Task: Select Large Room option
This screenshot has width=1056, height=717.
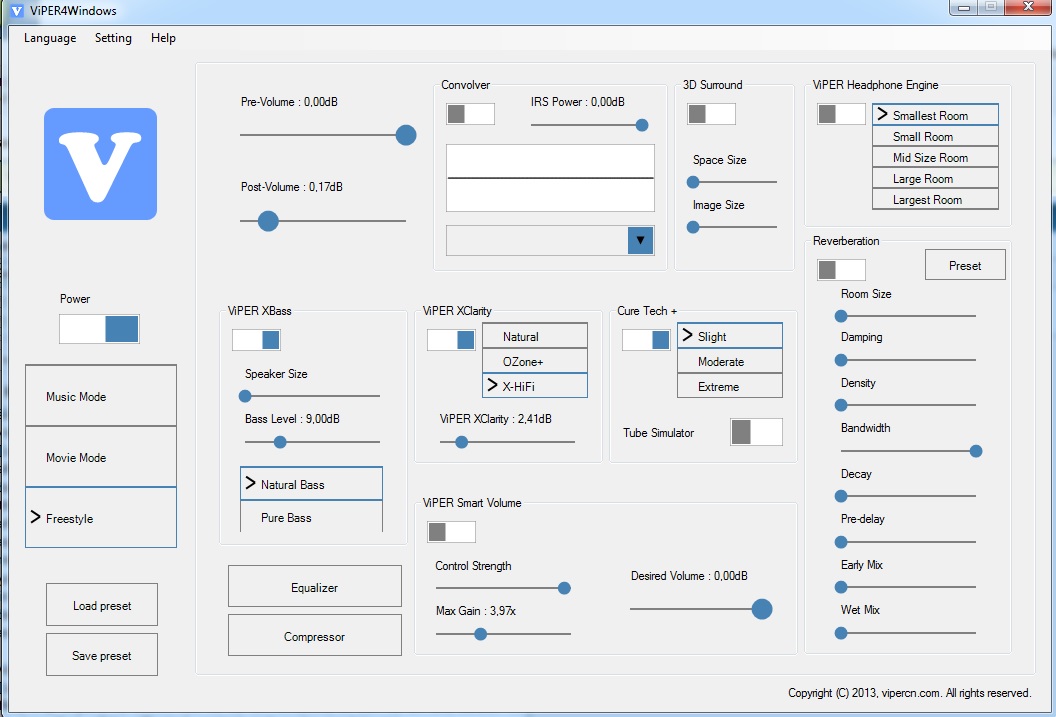Action: click(x=935, y=178)
